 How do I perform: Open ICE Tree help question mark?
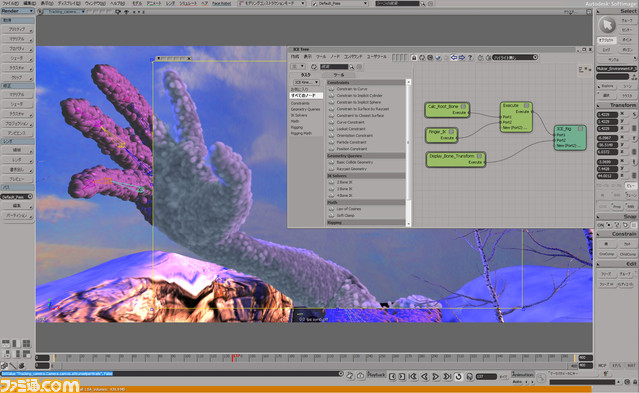click(470, 58)
